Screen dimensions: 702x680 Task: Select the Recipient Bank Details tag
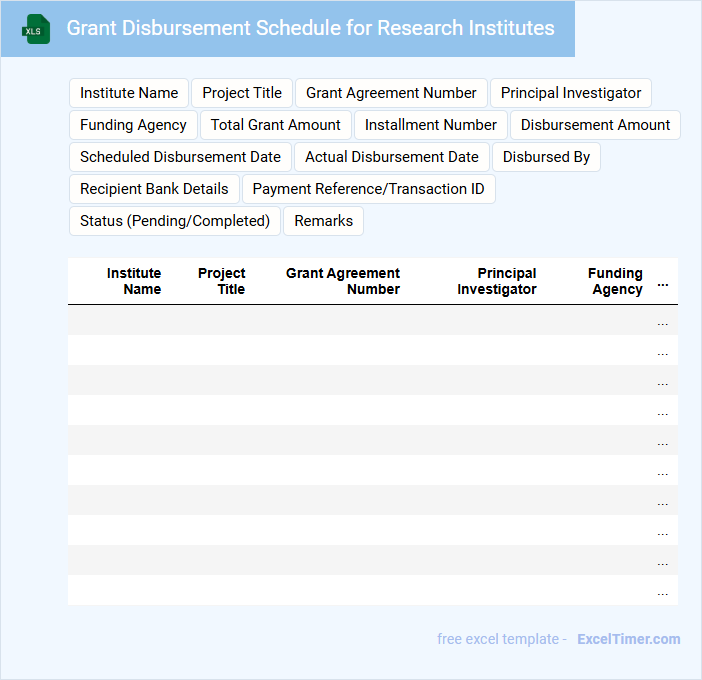[x=154, y=189]
